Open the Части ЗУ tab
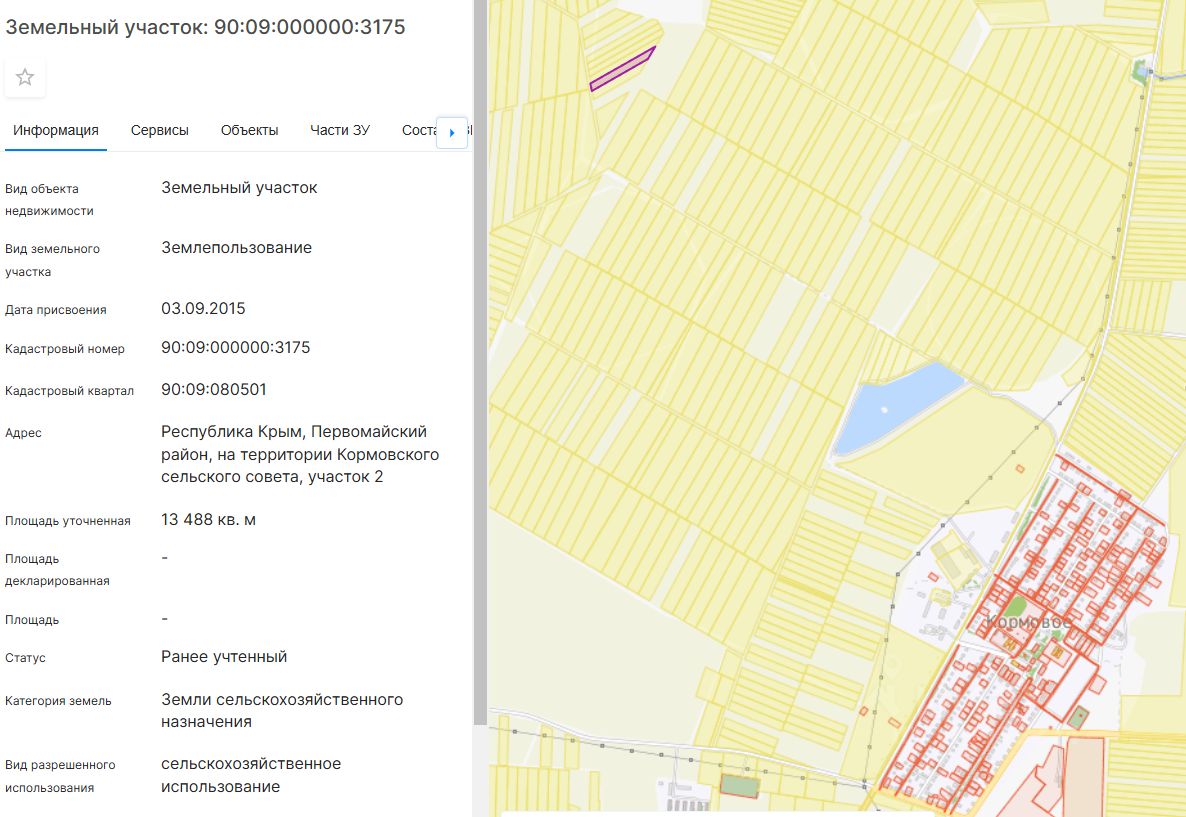1186x817 pixels. (340, 130)
